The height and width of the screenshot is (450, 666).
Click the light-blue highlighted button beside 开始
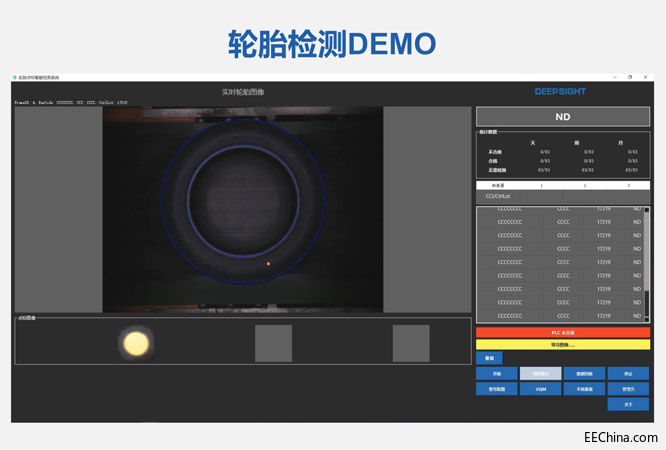540,374
